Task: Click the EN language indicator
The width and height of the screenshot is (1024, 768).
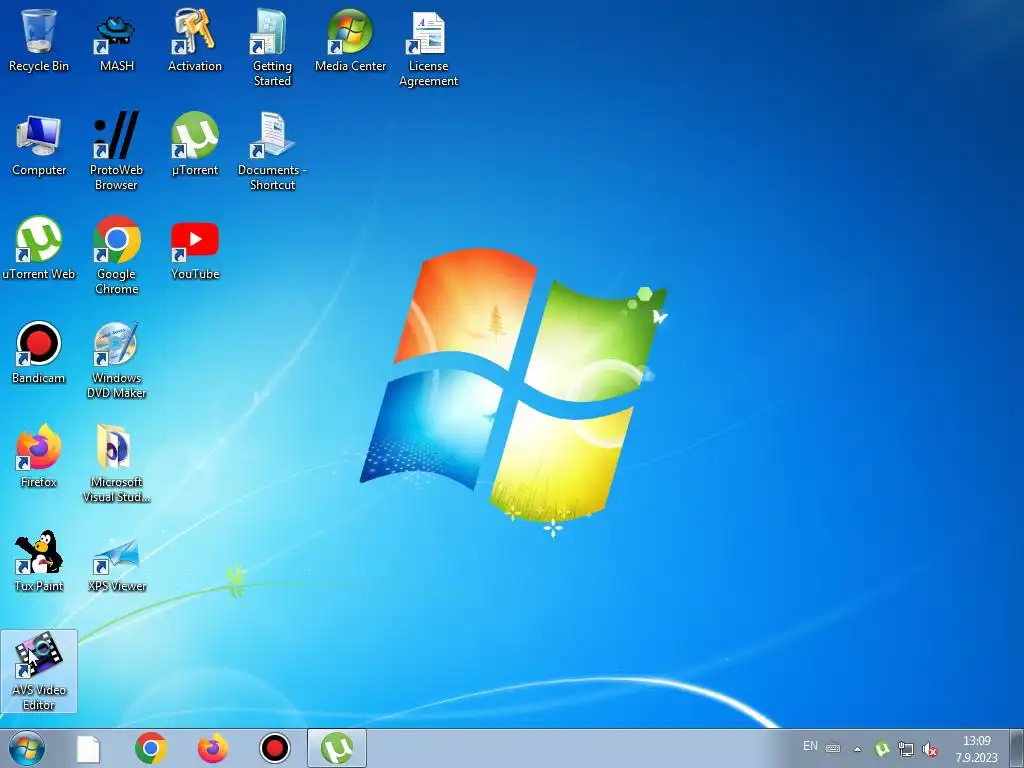Action: click(810, 746)
